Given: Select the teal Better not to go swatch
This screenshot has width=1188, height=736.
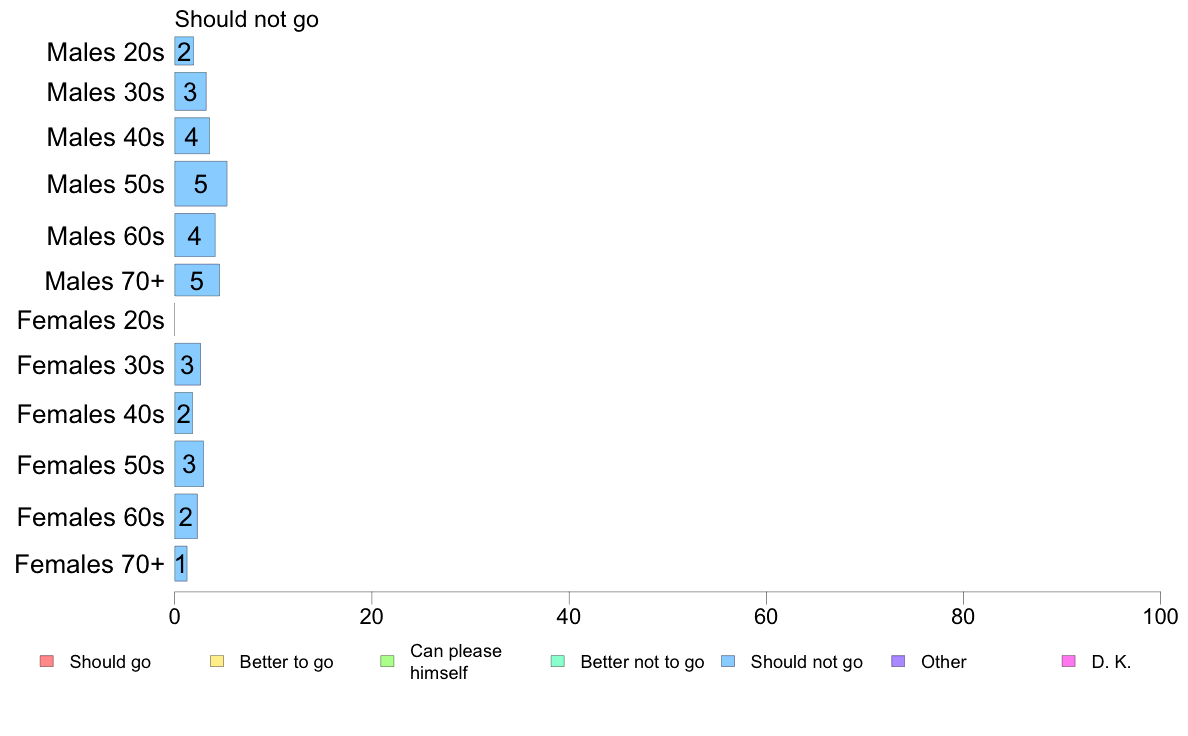Looking at the screenshot, I should click(x=558, y=661).
